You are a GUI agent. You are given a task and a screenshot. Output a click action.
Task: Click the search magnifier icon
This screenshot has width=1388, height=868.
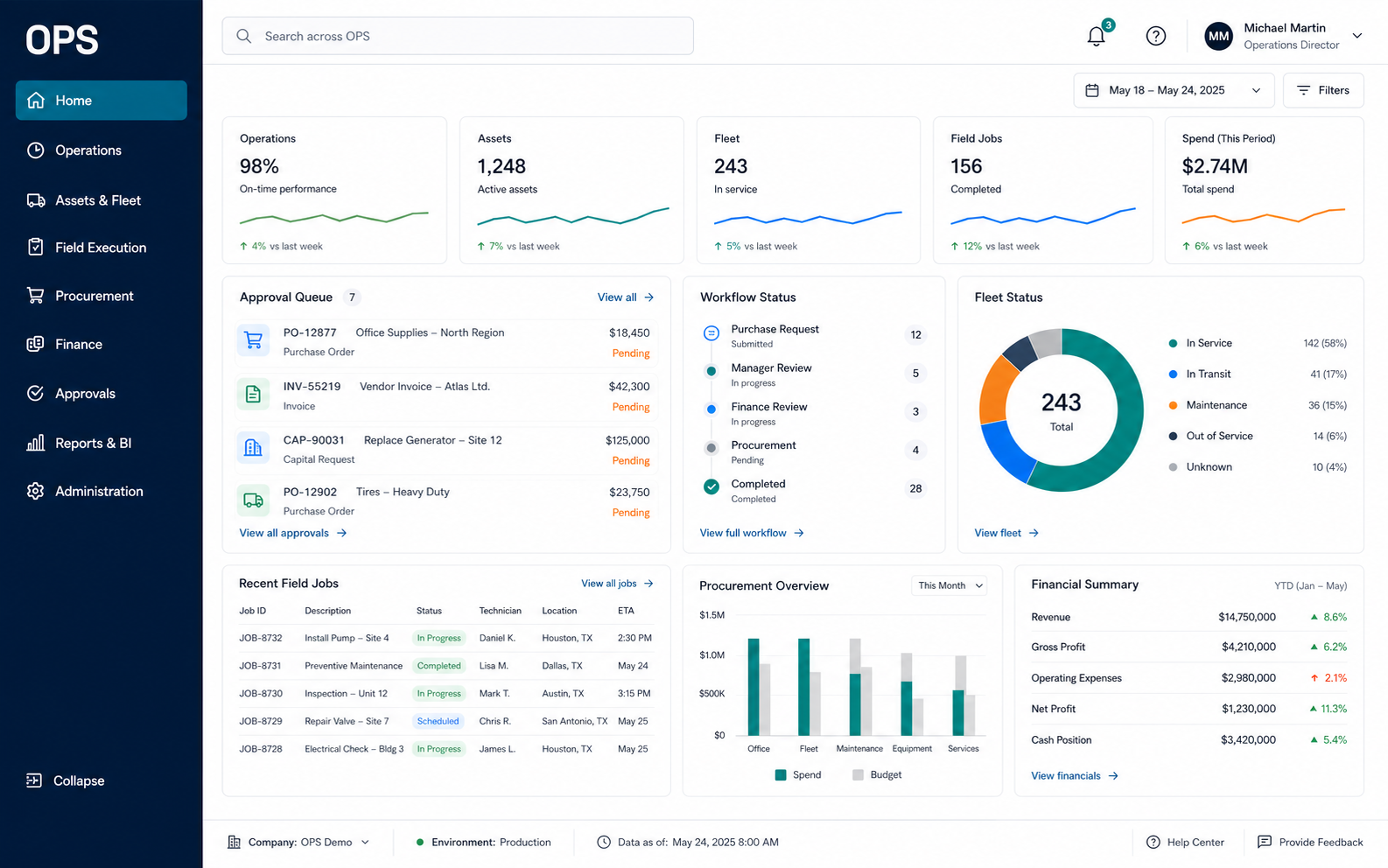pyautogui.click(x=244, y=36)
